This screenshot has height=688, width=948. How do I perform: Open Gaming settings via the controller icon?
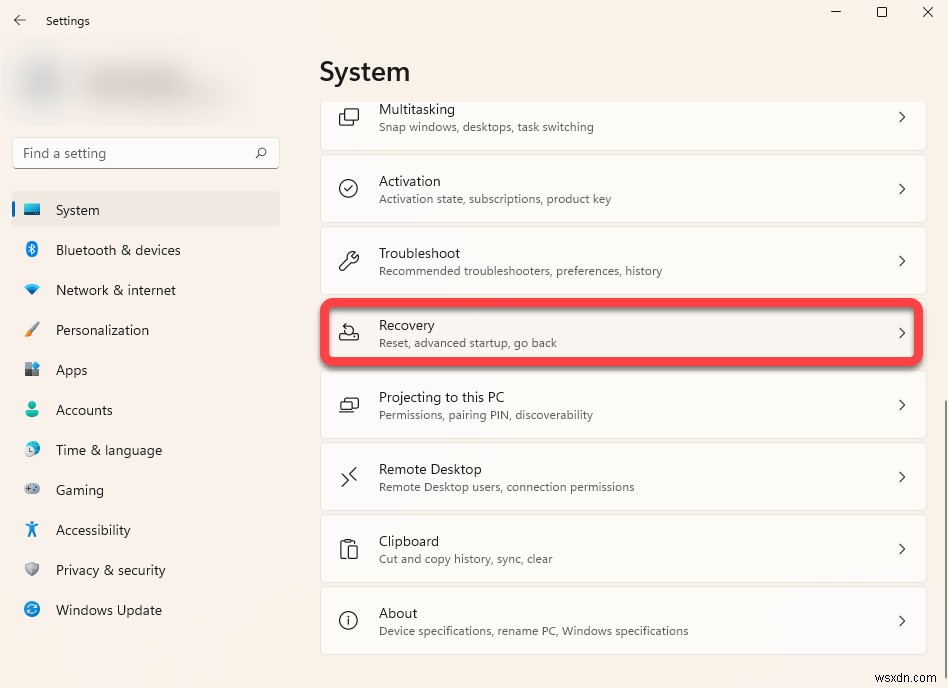pyautogui.click(x=31, y=490)
